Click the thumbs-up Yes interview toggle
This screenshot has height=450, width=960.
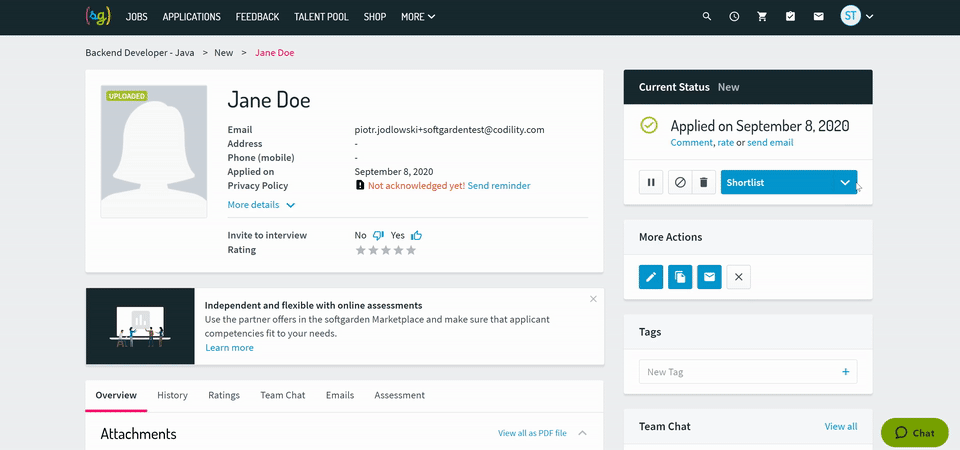tap(416, 236)
